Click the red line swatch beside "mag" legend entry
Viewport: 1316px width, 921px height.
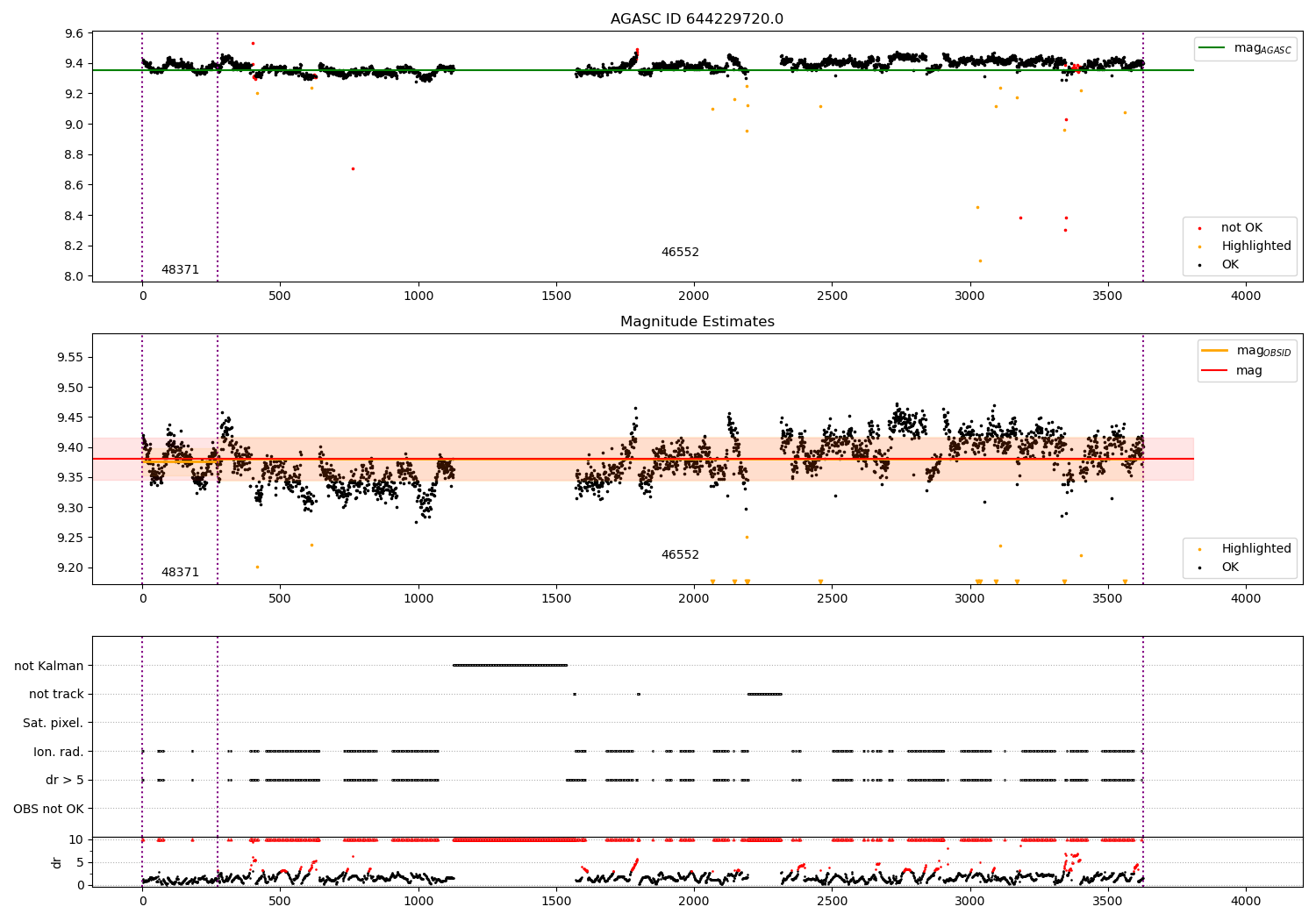click(1214, 370)
